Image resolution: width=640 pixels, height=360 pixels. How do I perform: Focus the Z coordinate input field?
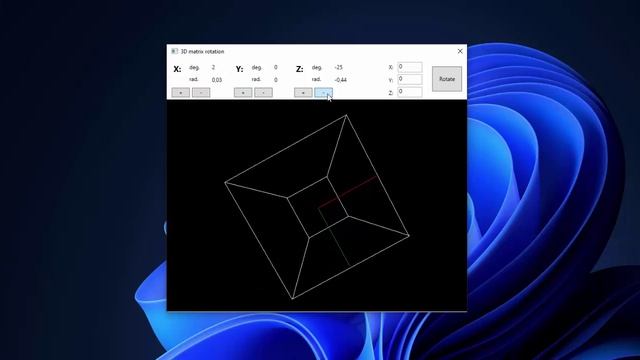[x=410, y=92]
